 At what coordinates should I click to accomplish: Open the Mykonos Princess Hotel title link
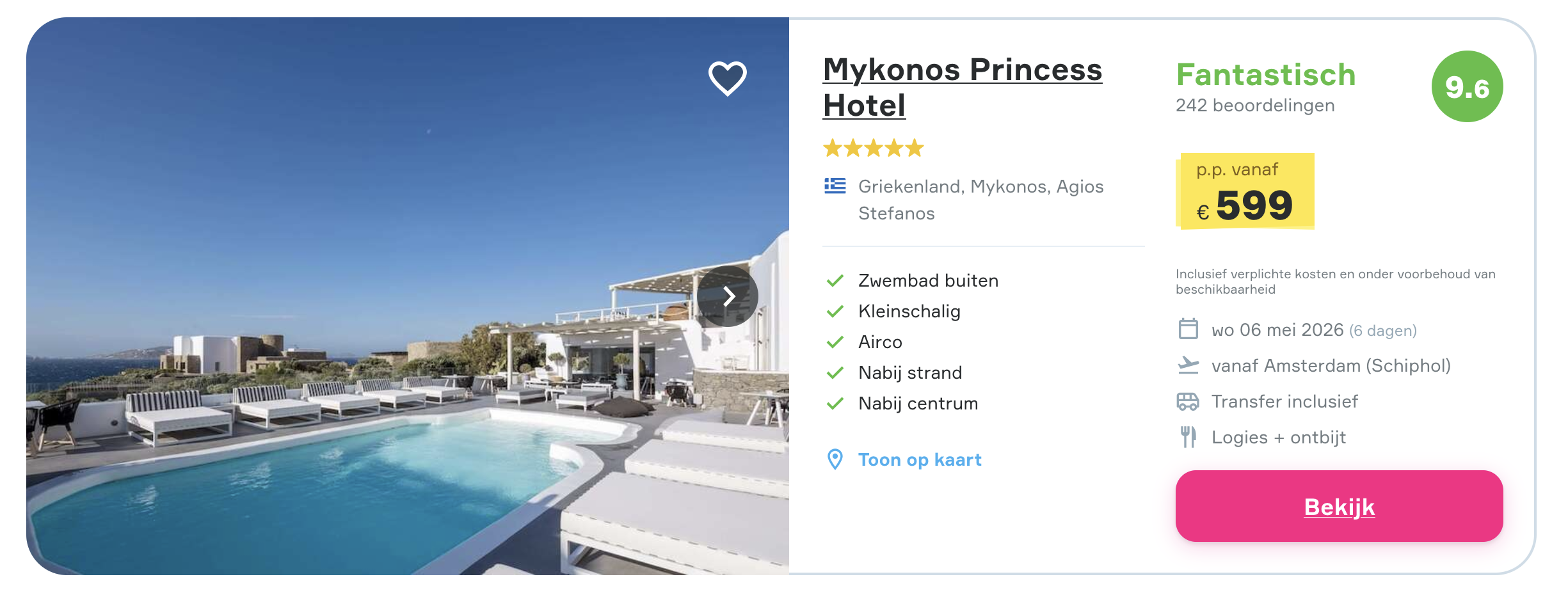point(961,87)
